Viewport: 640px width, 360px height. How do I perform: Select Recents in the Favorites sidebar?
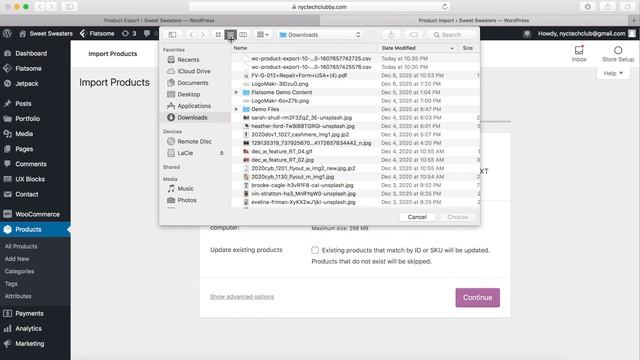point(188,60)
